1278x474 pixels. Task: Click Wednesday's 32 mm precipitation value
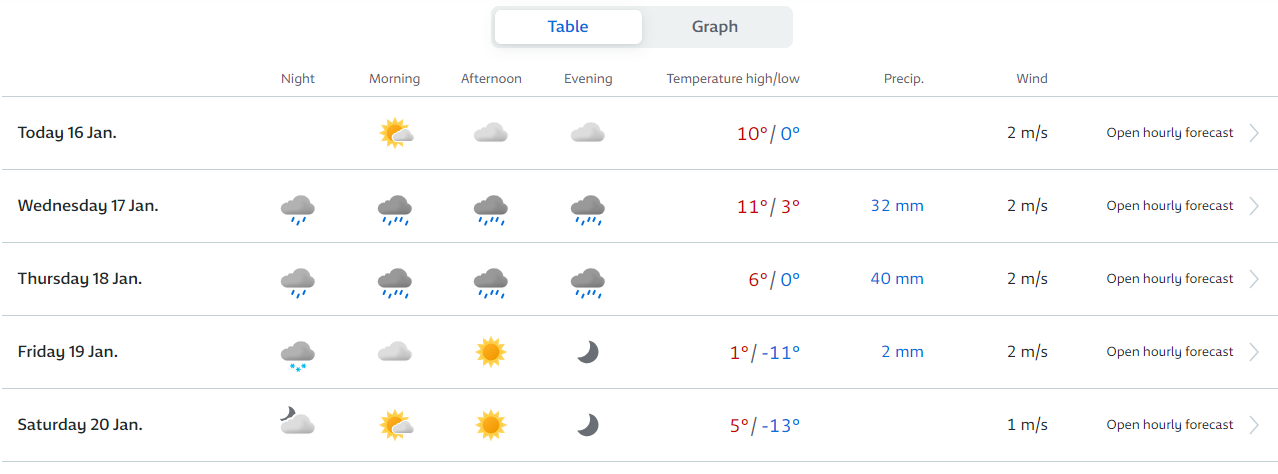[x=897, y=206]
